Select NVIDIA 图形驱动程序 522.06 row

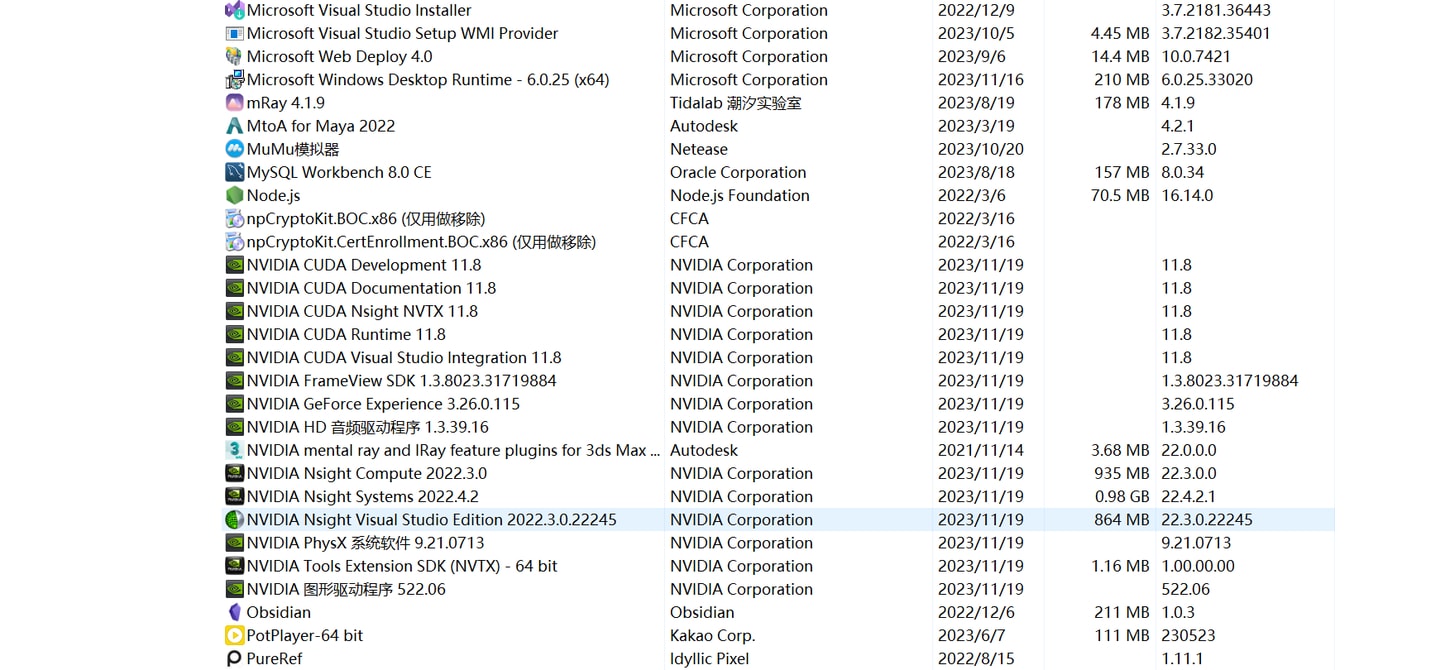[778, 589]
